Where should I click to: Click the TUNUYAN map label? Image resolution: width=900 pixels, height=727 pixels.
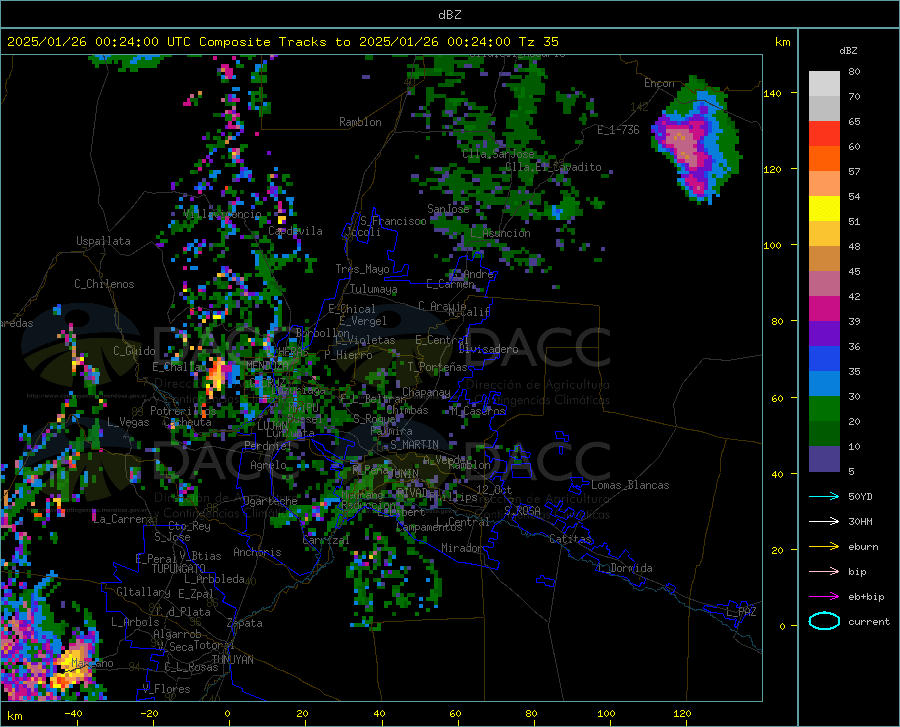pos(232,660)
